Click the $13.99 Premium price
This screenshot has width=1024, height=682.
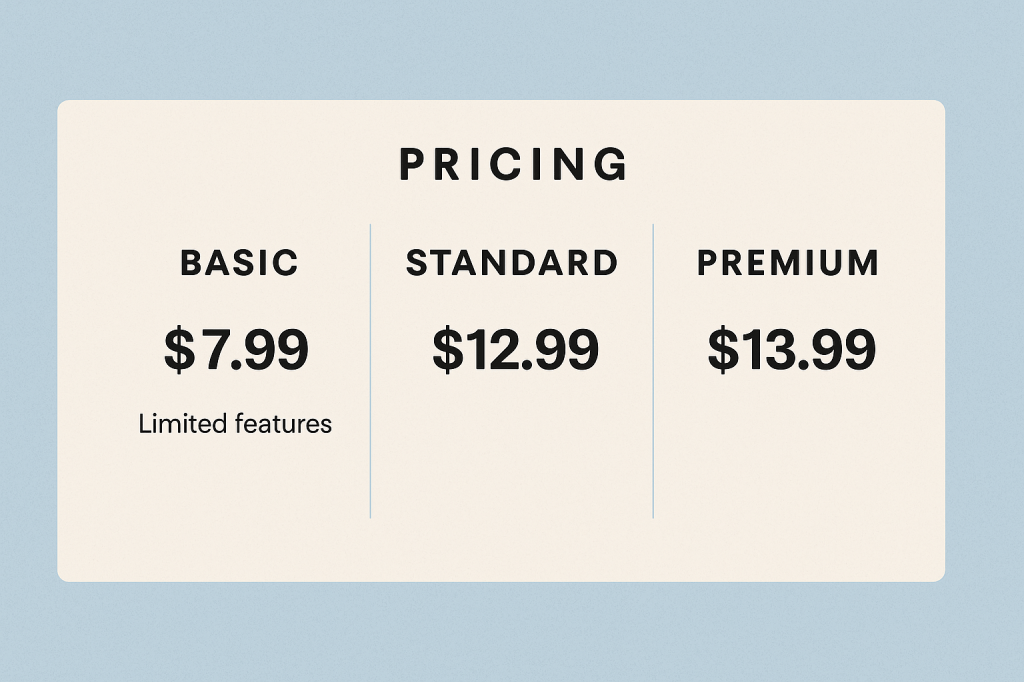[x=791, y=350]
